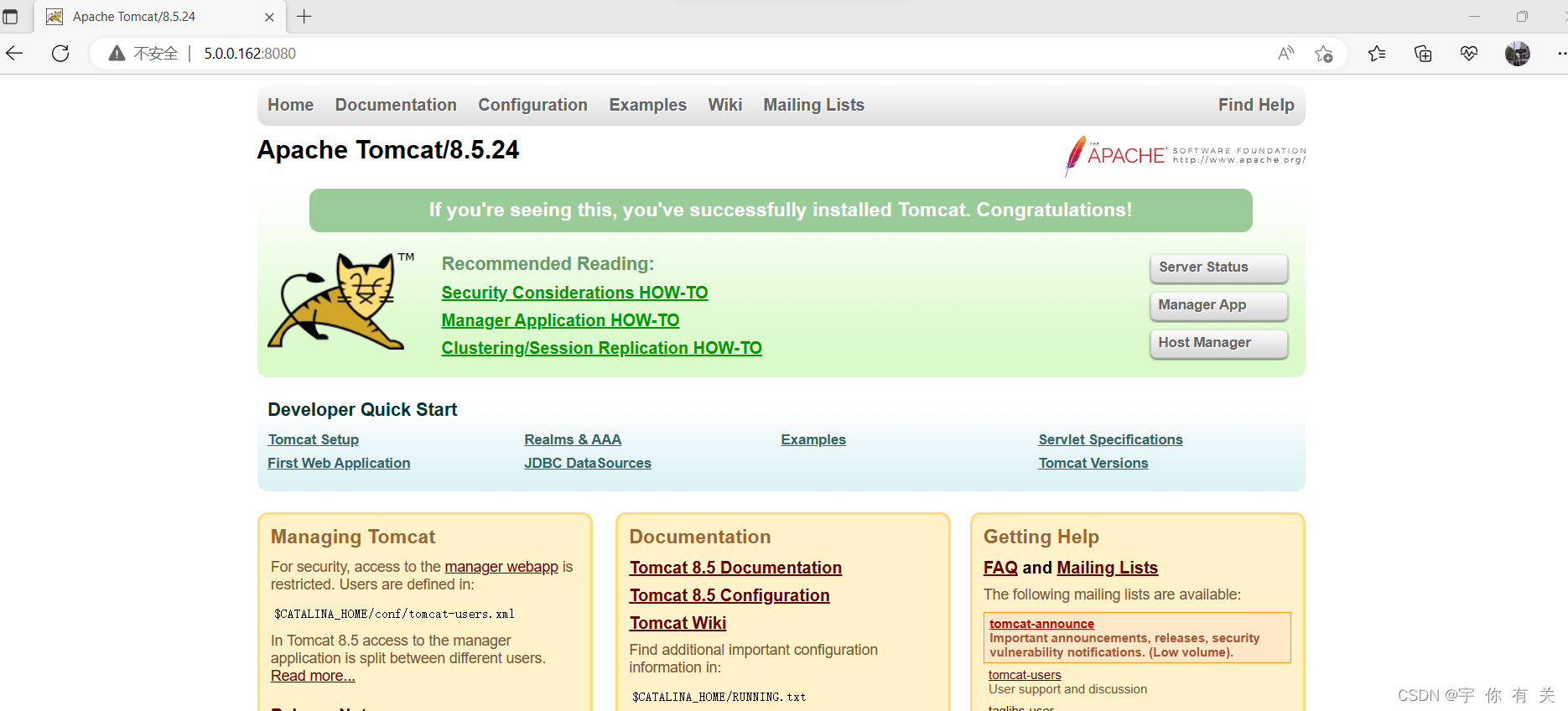1568x711 pixels.
Task: Open the Documentation navigation item
Action: pyautogui.click(x=396, y=105)
